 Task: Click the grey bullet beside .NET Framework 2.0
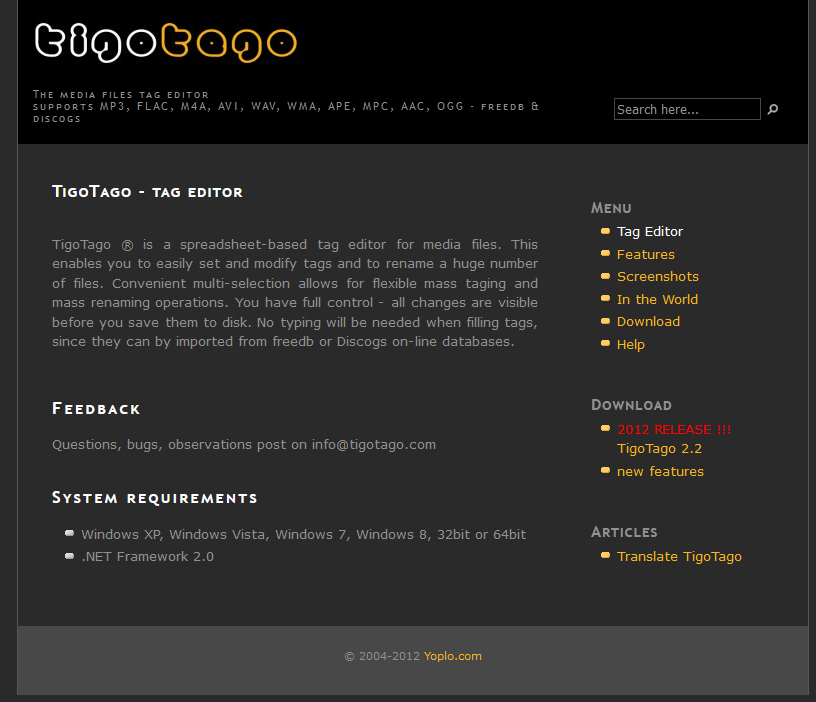click(x=69, y=555)
